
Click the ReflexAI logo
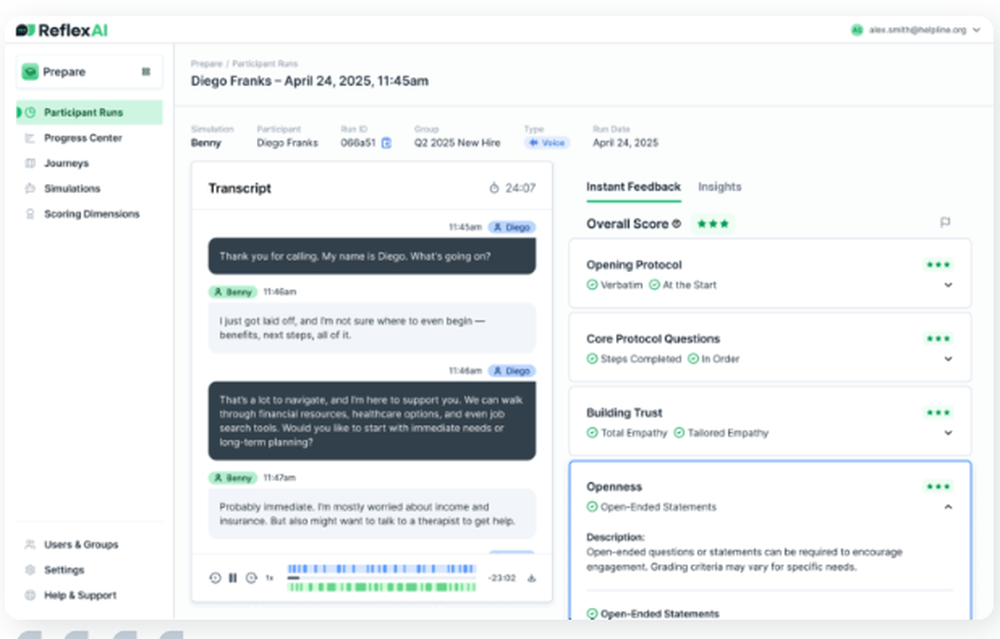pos(62,30)
